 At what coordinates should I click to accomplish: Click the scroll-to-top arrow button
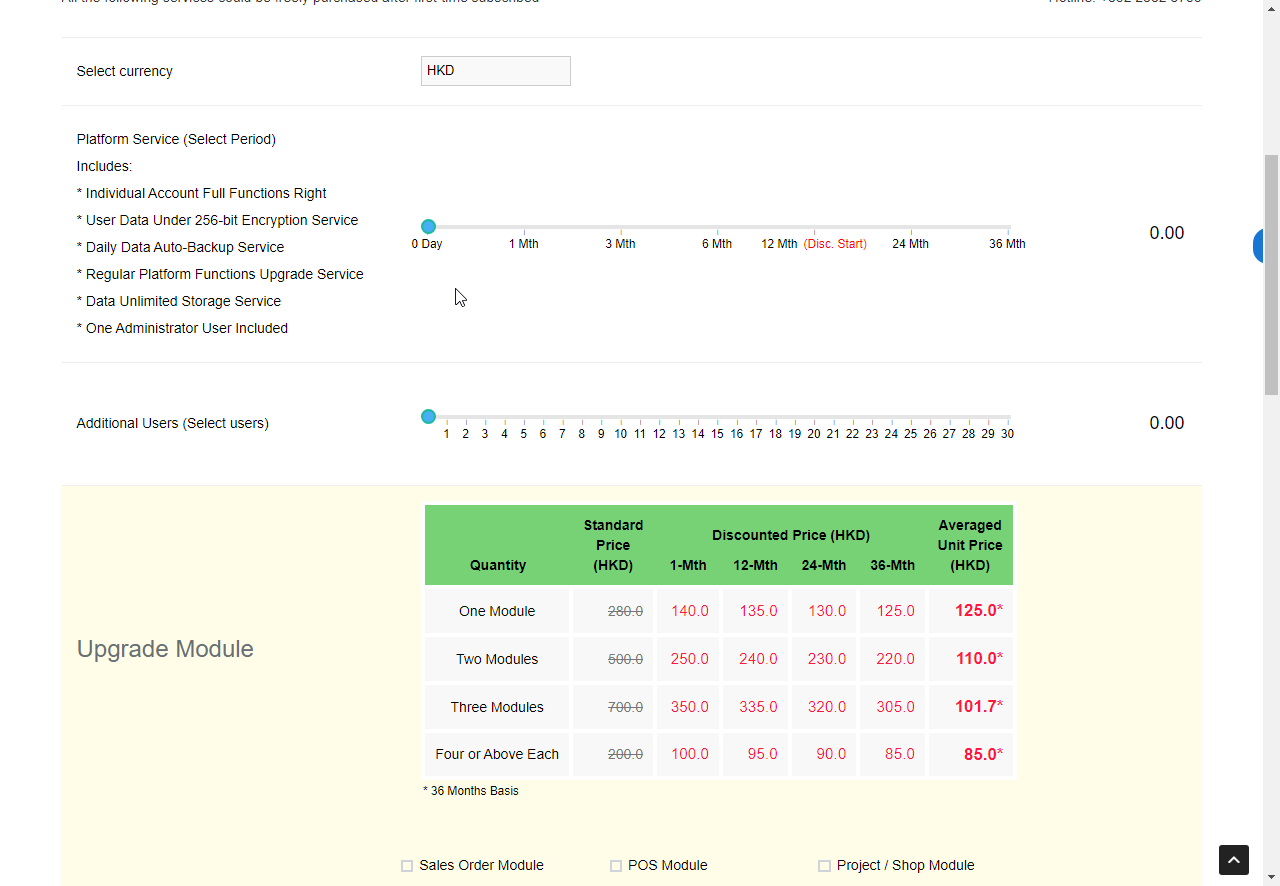point(1233,860)
